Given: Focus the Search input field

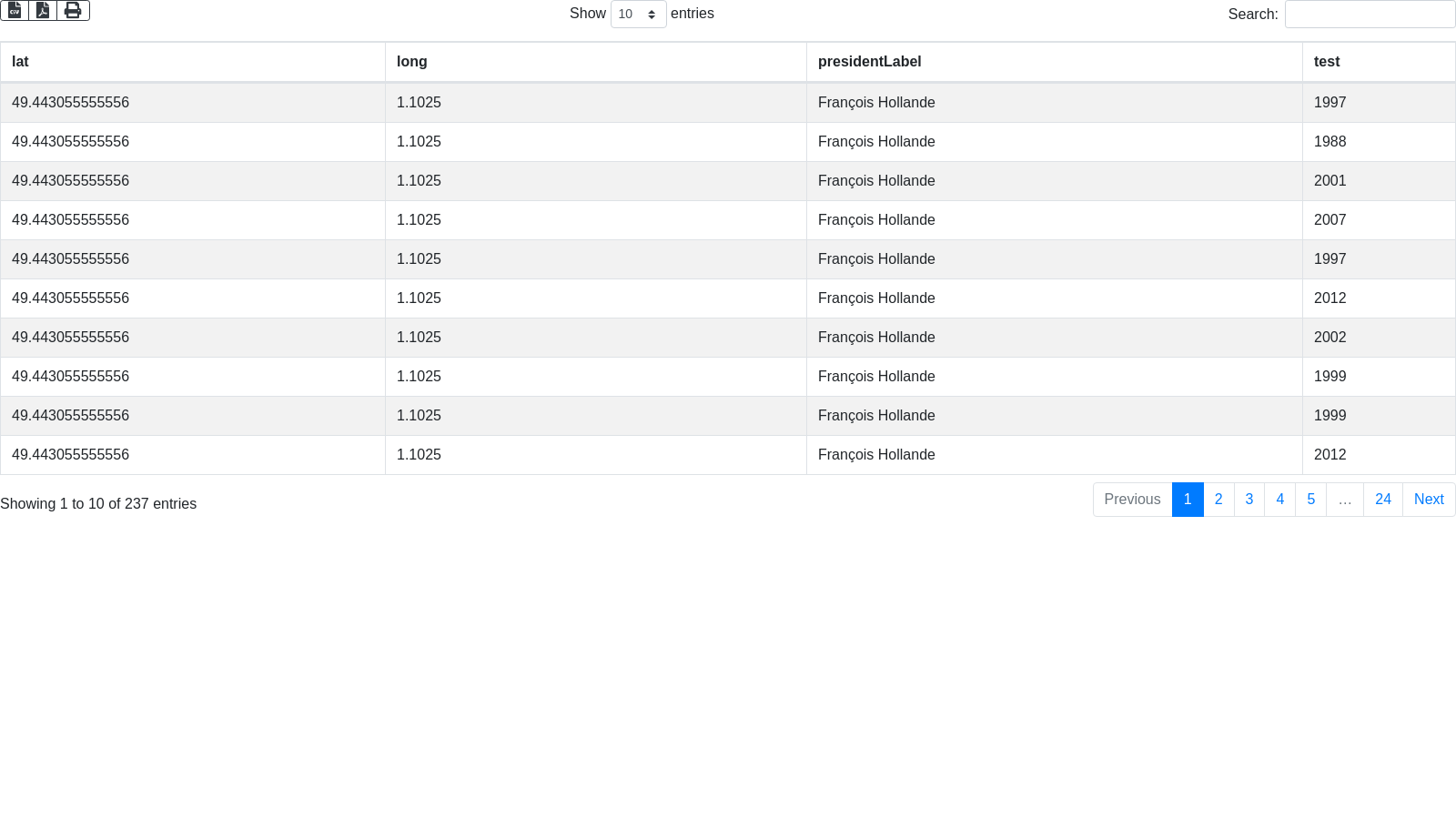Looking at the screenshot, I should (1370, 15).
